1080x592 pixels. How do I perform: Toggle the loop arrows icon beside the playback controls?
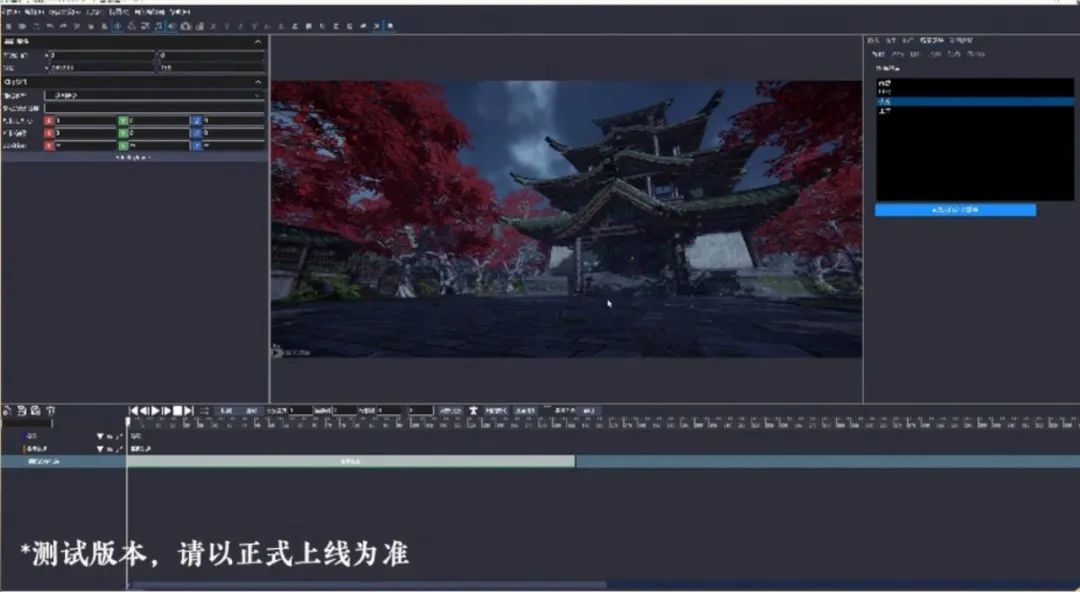point(205,411)
